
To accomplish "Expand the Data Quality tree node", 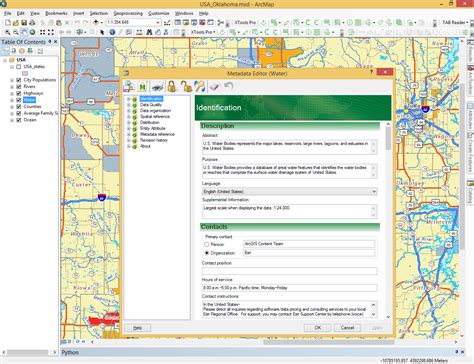I will point(129,105).
